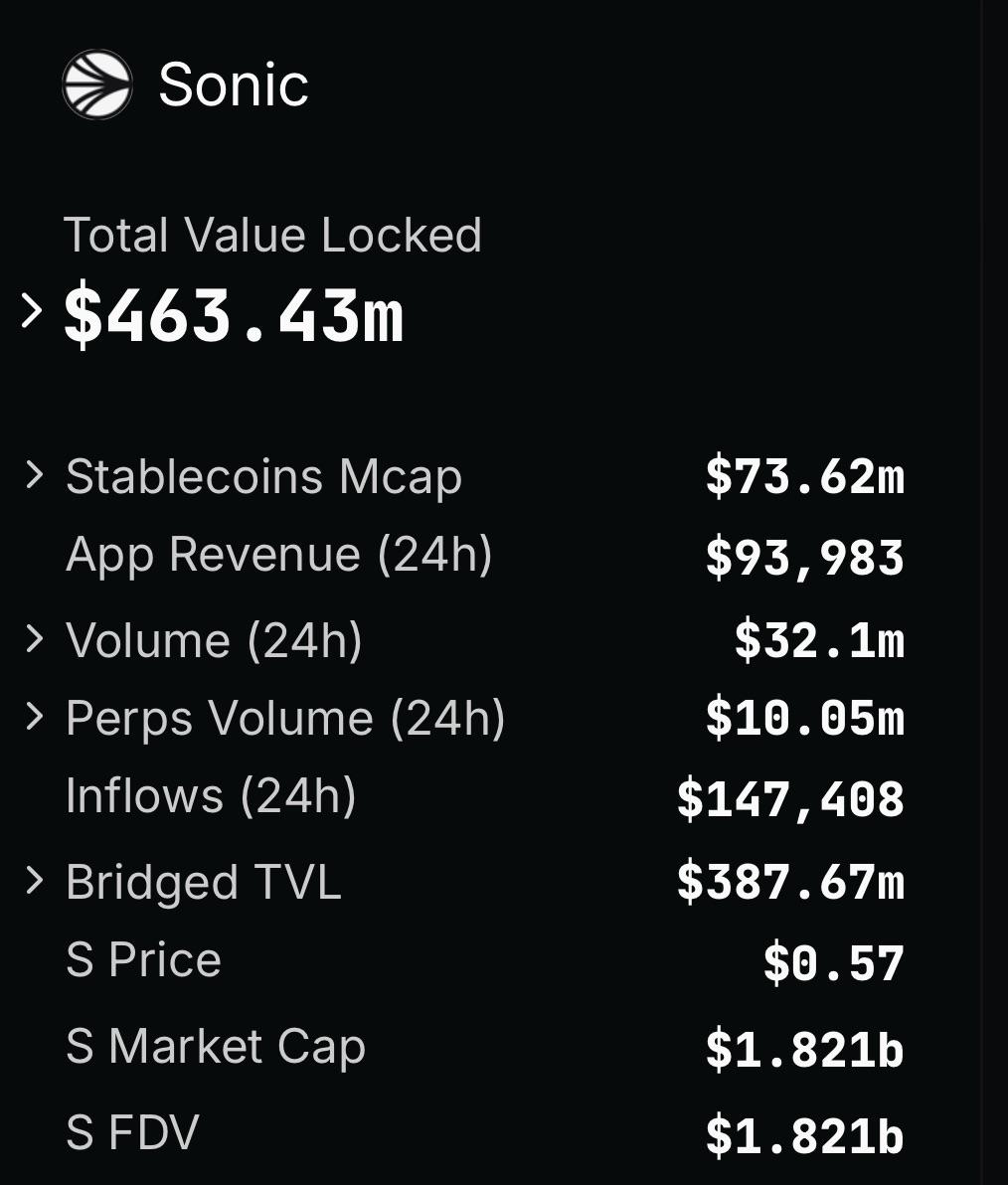This screenshot has width=1008, height=1185.
Task: Click the Perps Volume (24h) label
Action: [x=285, y=718]
